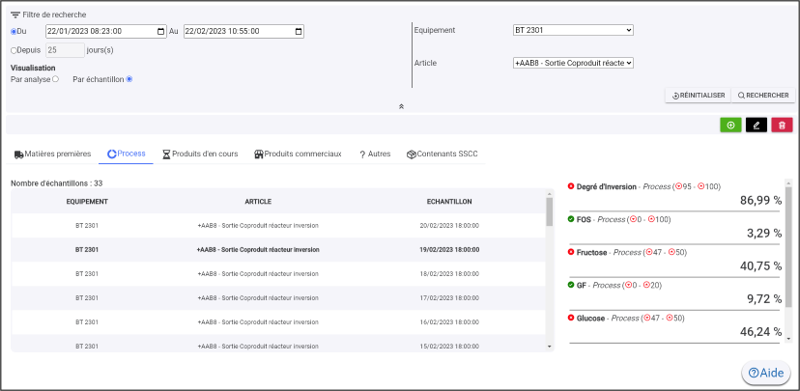Click the jours number field showing 25

[65, 50]
